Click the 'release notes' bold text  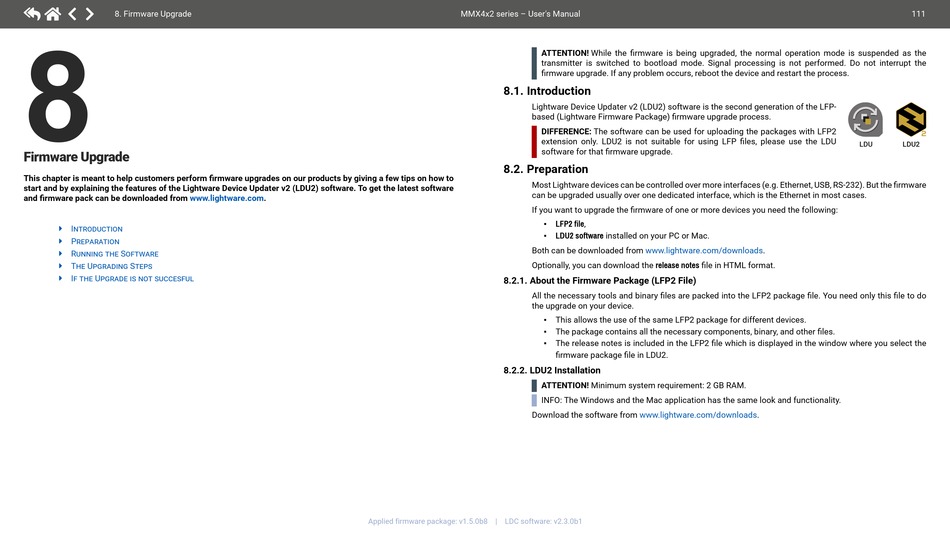677,265
